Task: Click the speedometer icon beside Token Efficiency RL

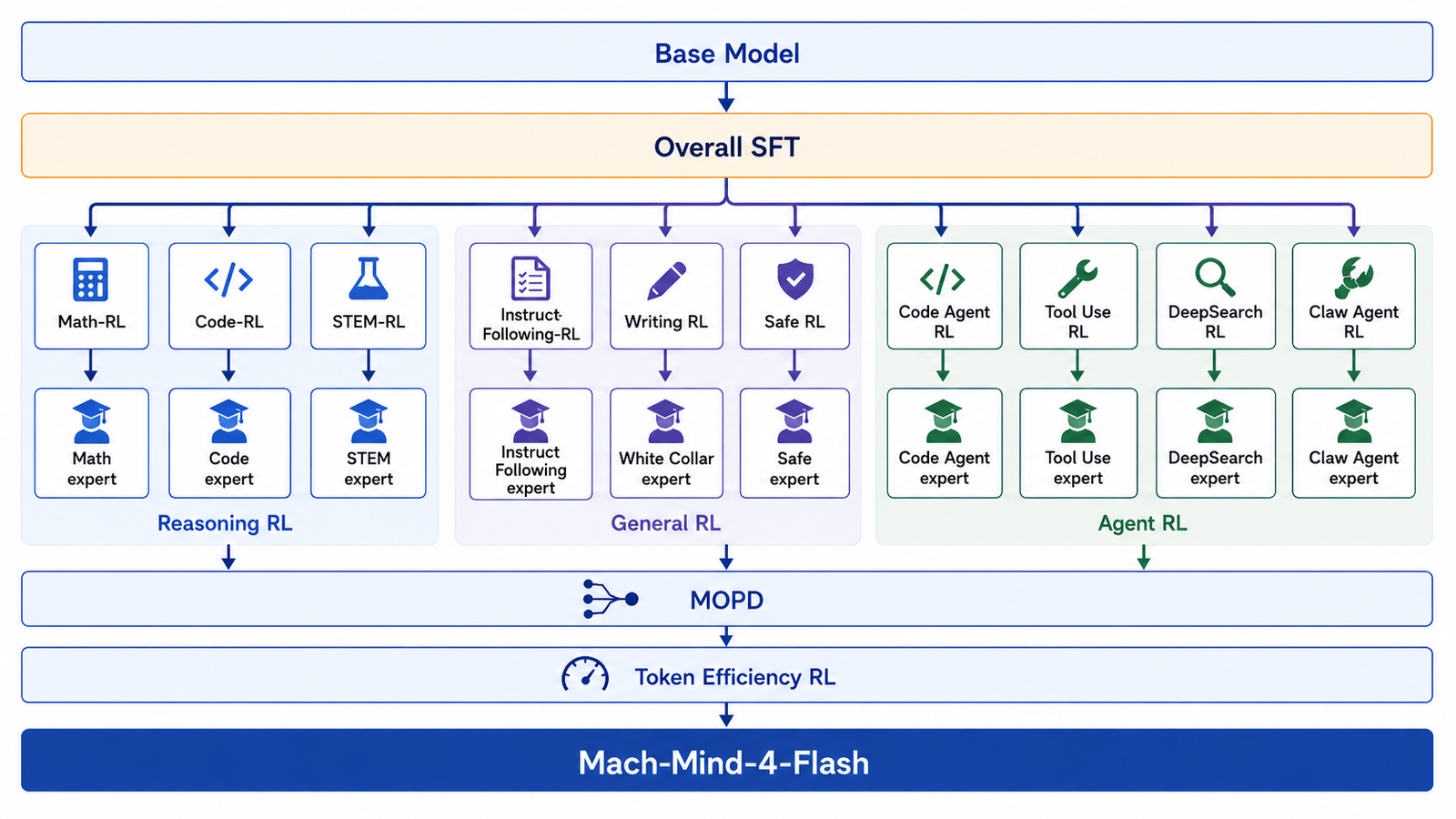Action: coord(585,674)
